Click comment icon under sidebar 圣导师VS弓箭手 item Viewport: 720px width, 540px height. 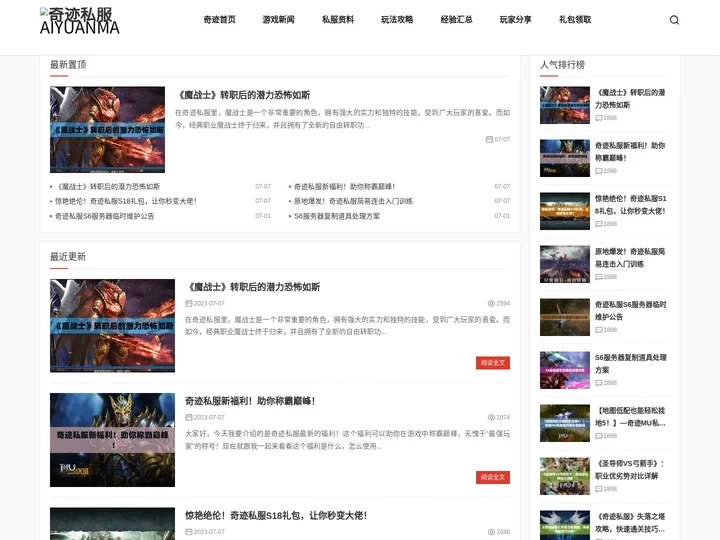click(599, 489)
